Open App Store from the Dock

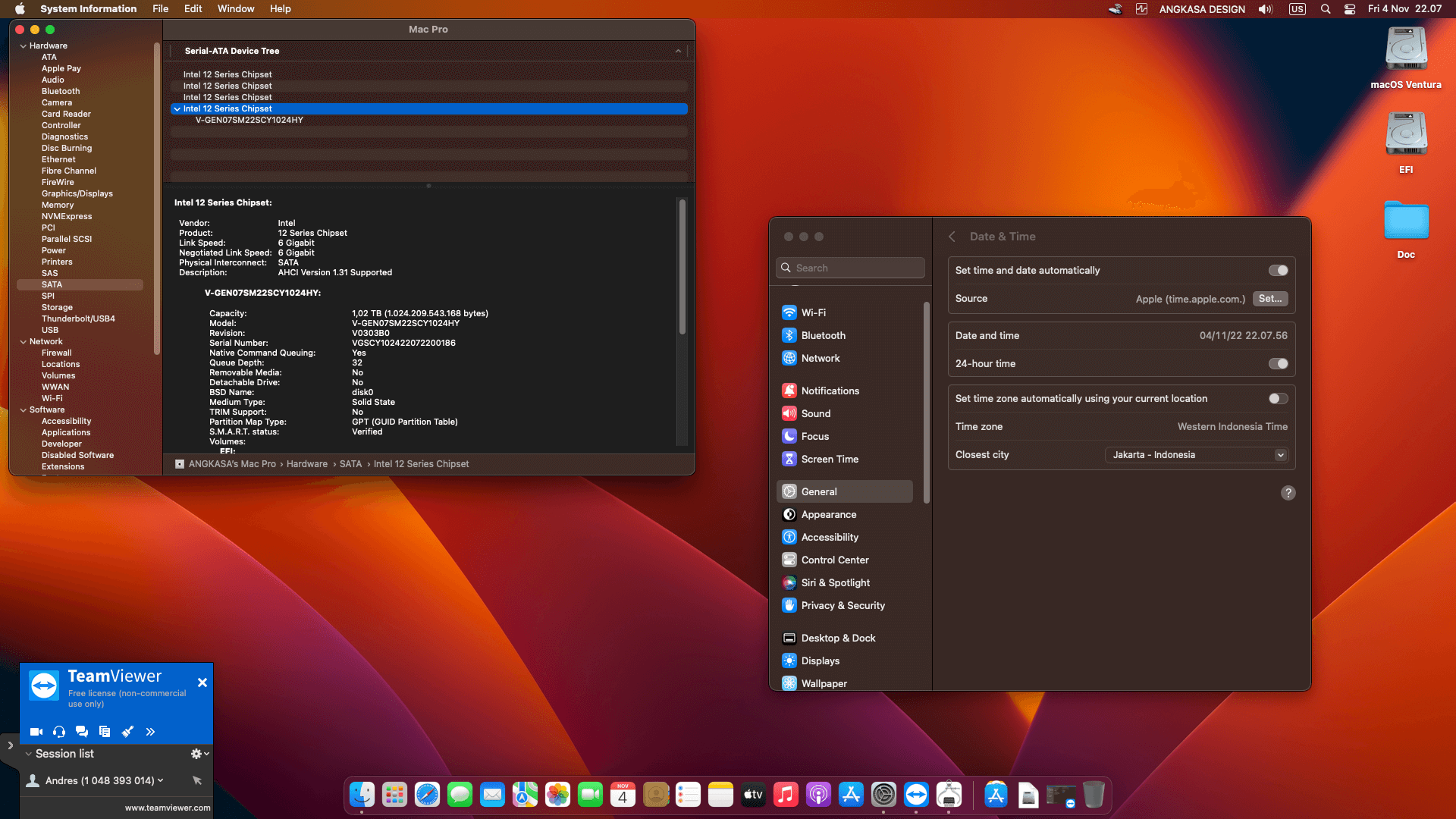[851, 795]
